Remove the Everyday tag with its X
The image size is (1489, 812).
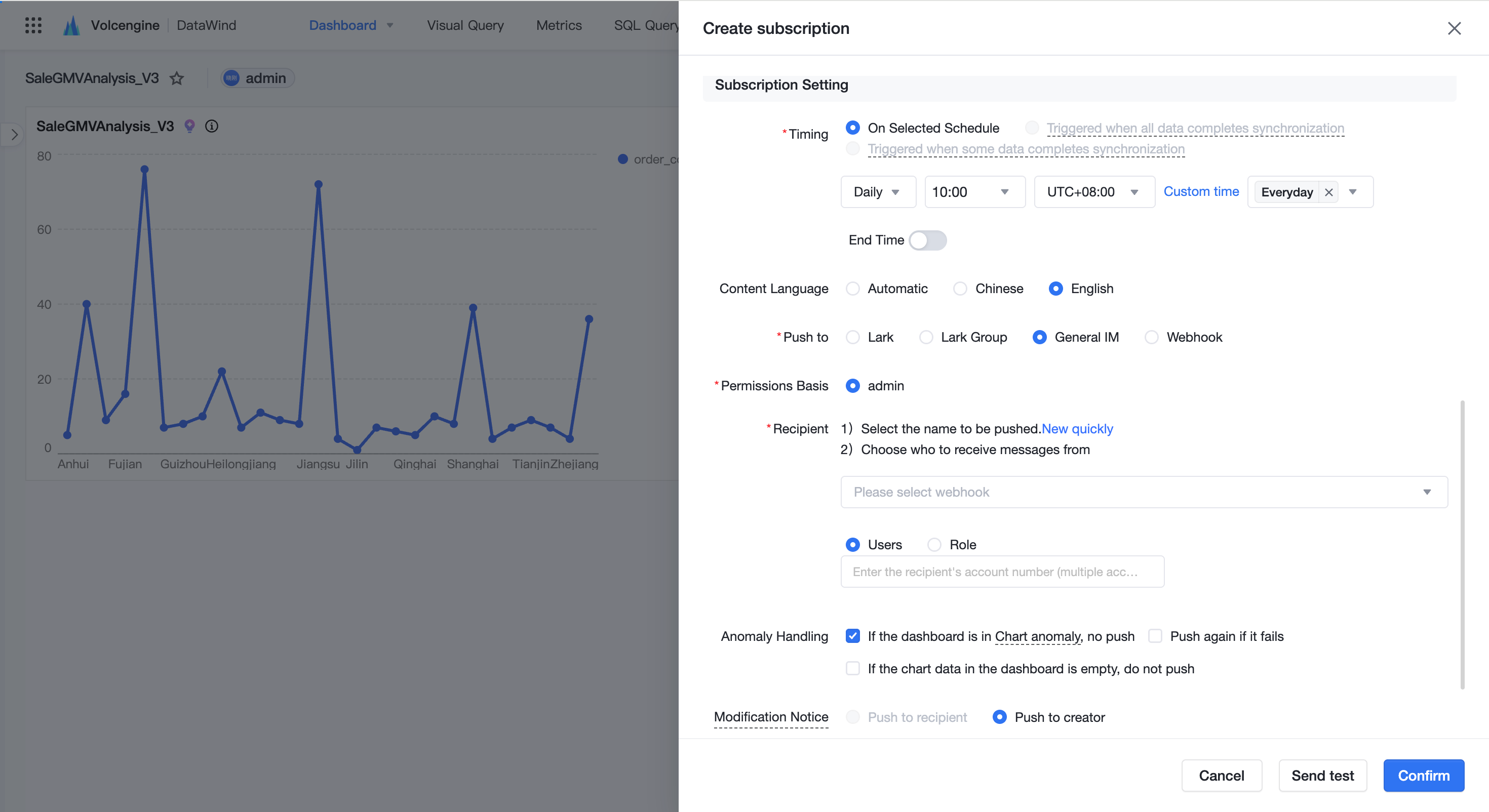[1329, 192]
